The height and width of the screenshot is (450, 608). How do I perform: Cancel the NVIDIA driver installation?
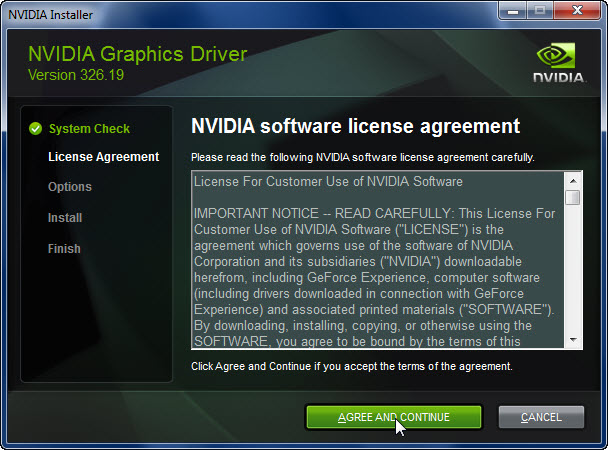[x=541, y=417]
